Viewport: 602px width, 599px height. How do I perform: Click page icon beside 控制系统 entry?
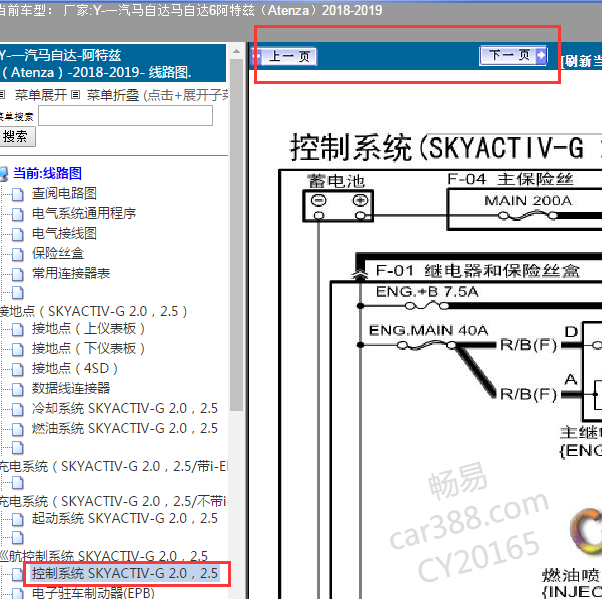[x=17, y=575]
